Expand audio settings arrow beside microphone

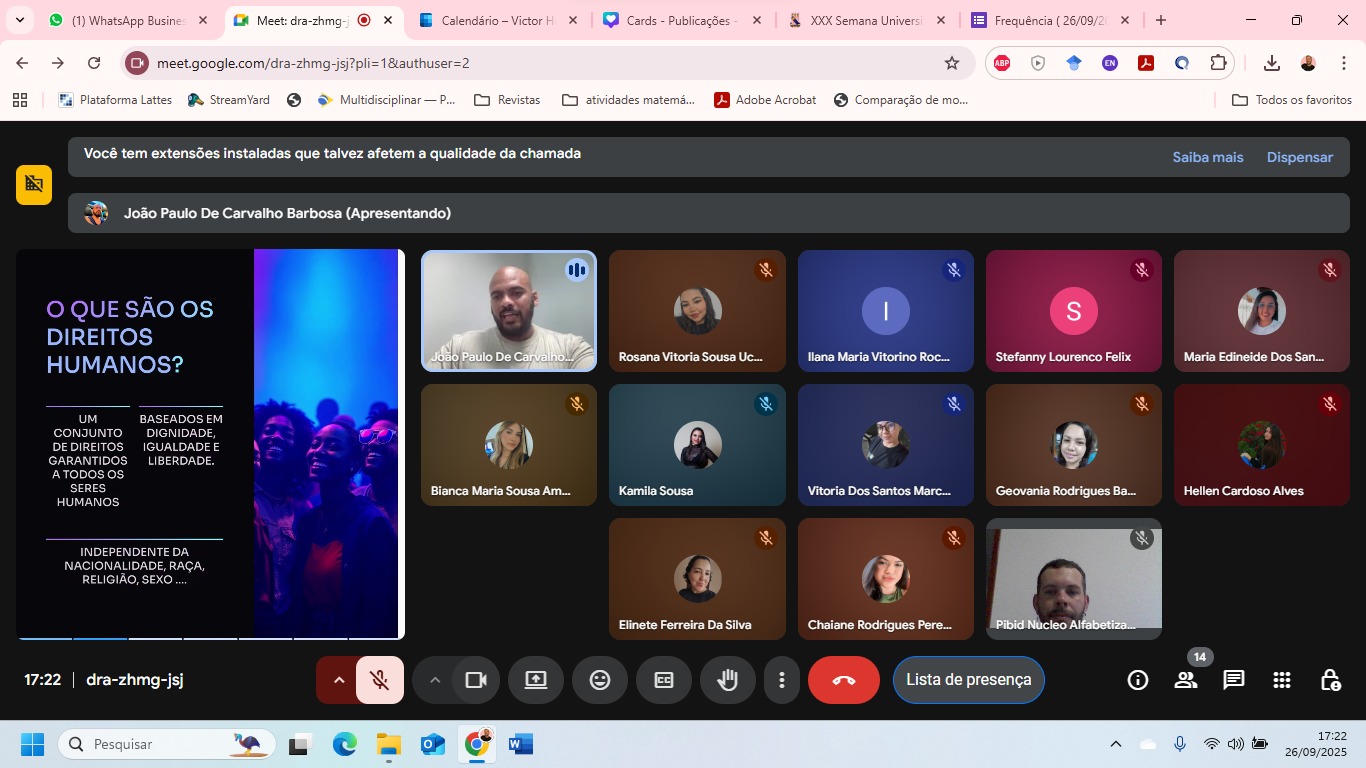pyautogui.click(x=338, y=680)
